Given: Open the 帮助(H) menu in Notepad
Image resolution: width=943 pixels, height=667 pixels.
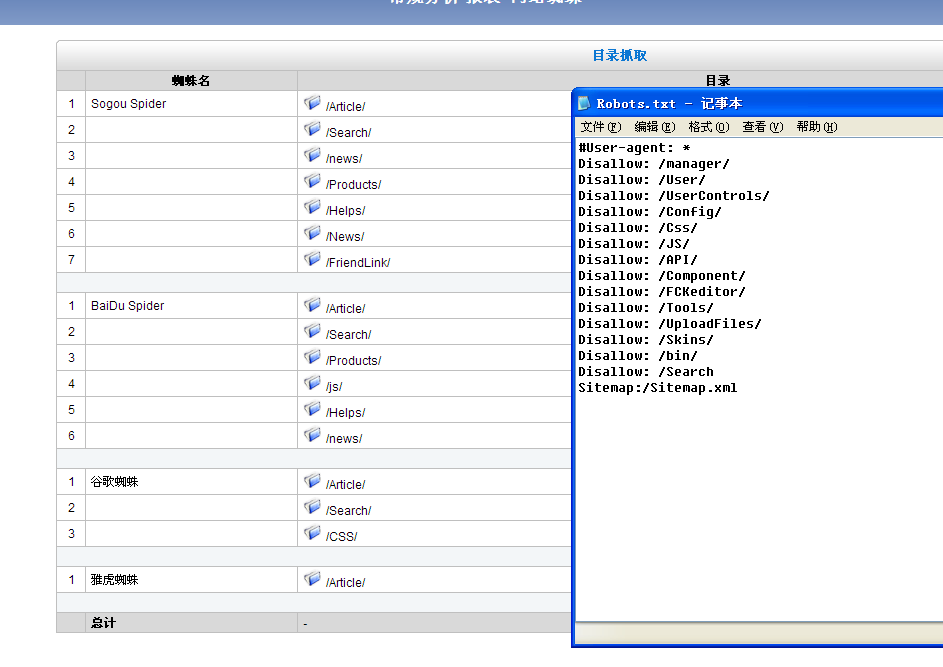Looking at the screenshot, I should tap(817, 127).
